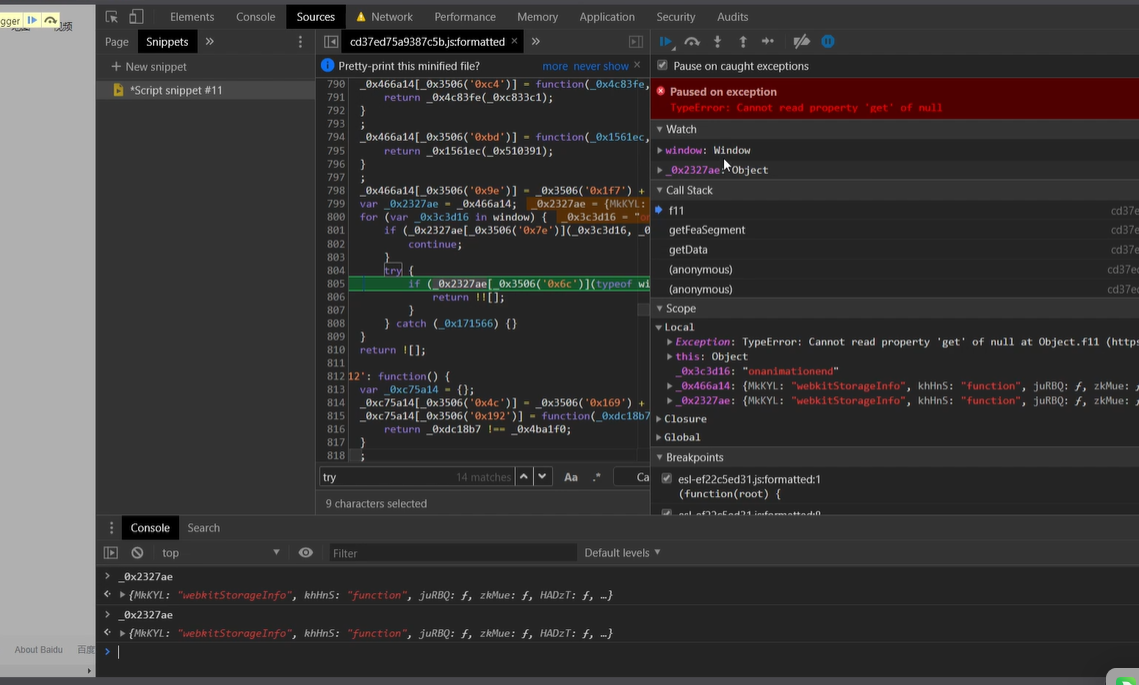
Task: Disable the esl-ef22c5ed31.js:formatted:1 breakpoint
Action: click(667, 480)
